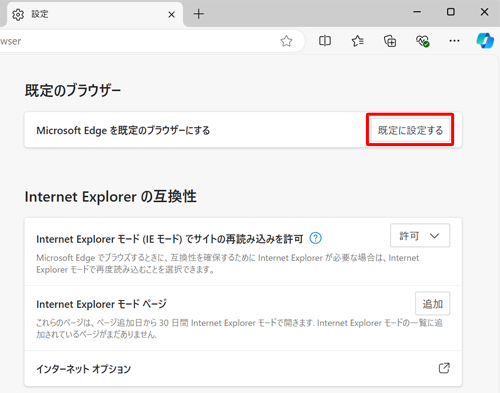Click the インターネット オプション row text
Viewport: 500px width, 393px height.
[84, 369]
